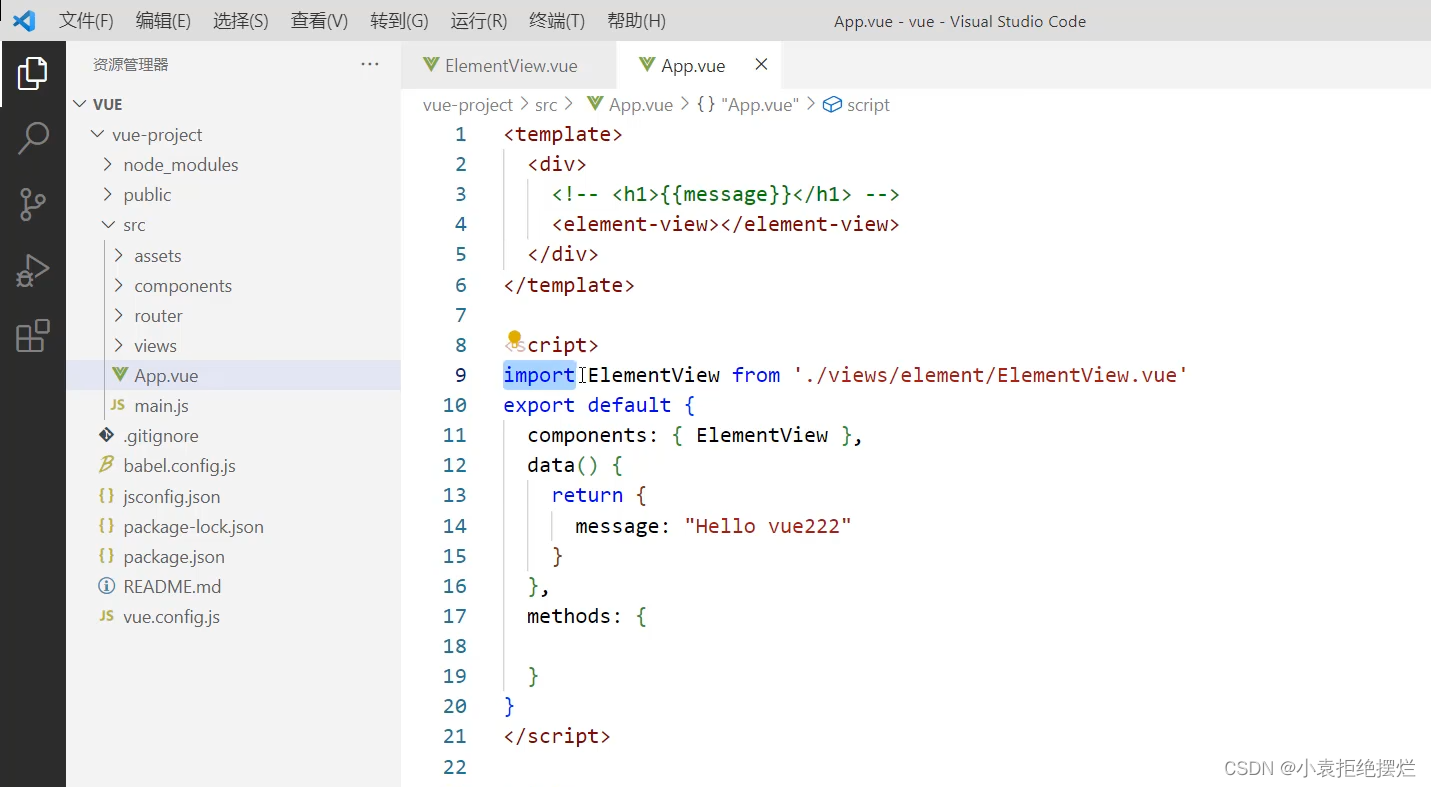Click the JS icon beside vue.config.js

(106, 616)
